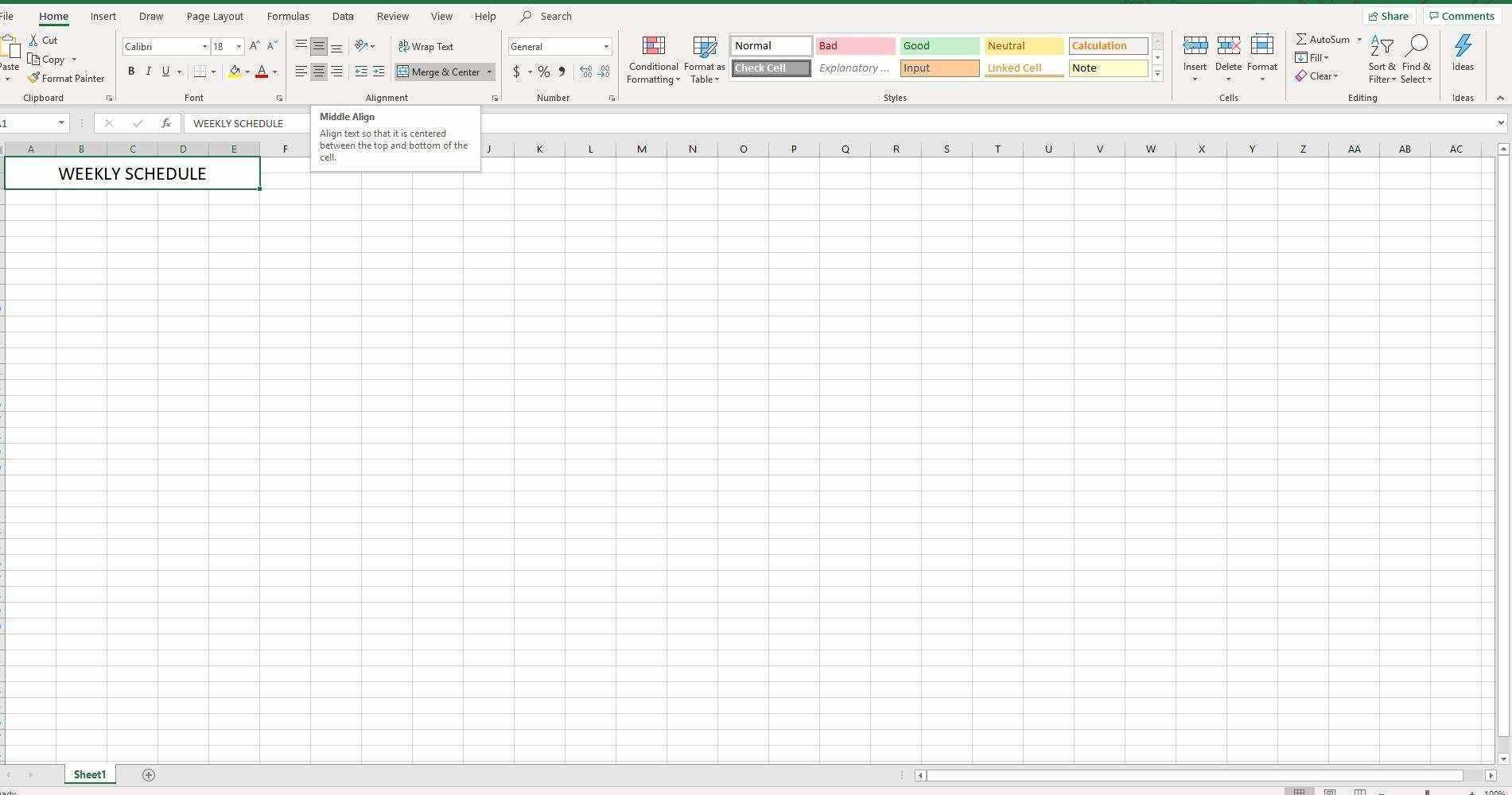Expand the Fill dropdown in Editing
Viewport: 1512px width, 795px height.
(x=1326, y=58)
